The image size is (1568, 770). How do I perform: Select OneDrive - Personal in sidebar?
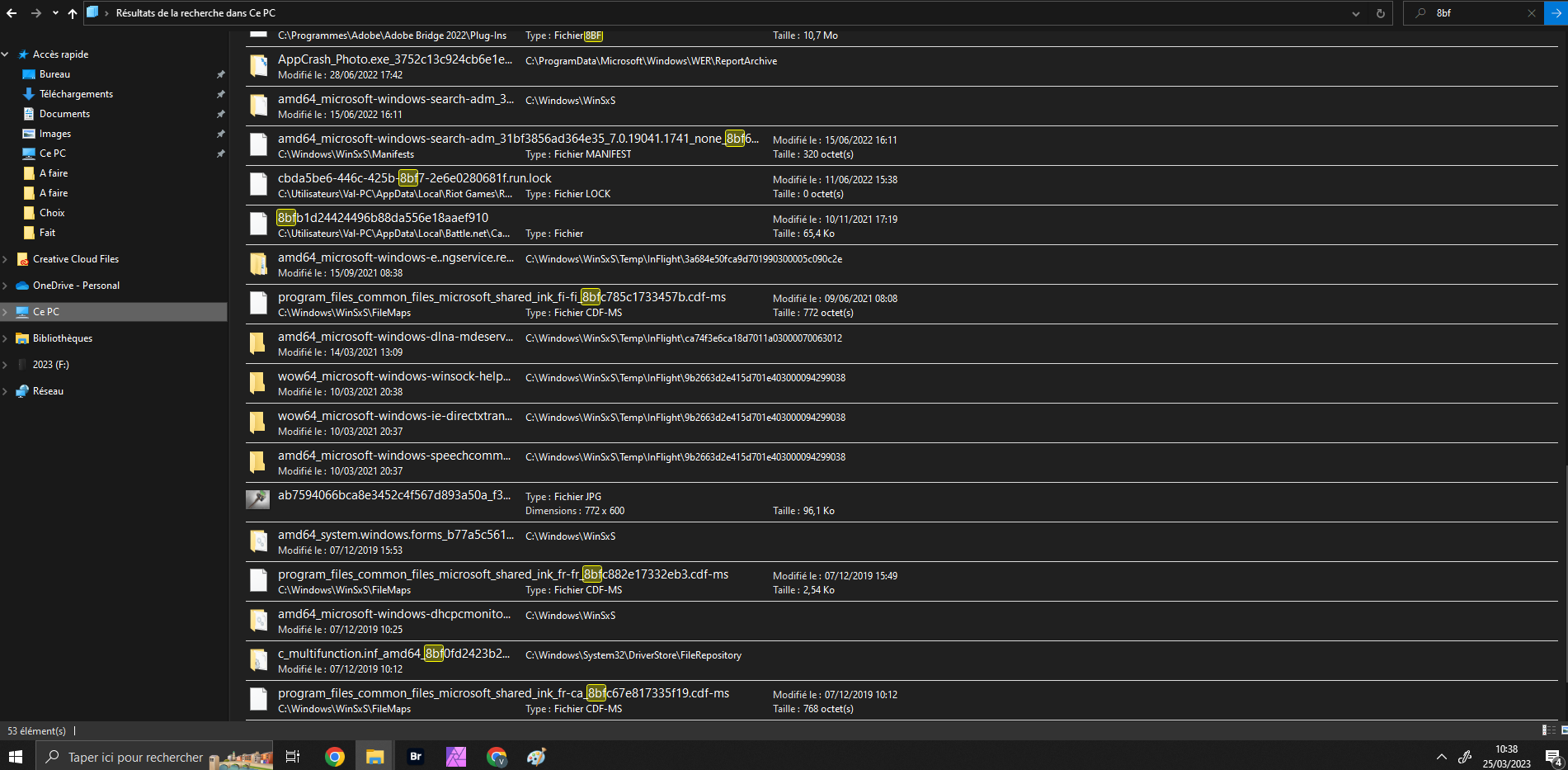[x=76, y=286]
